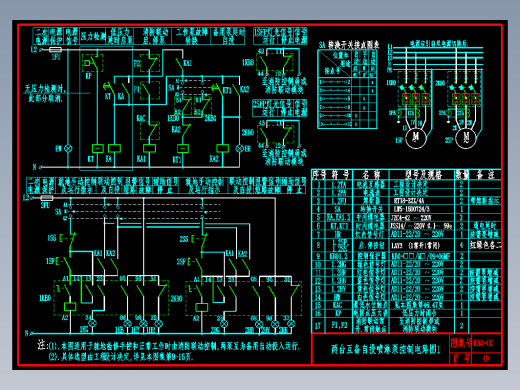Click the KA1 relay coil box

point(149,148)
